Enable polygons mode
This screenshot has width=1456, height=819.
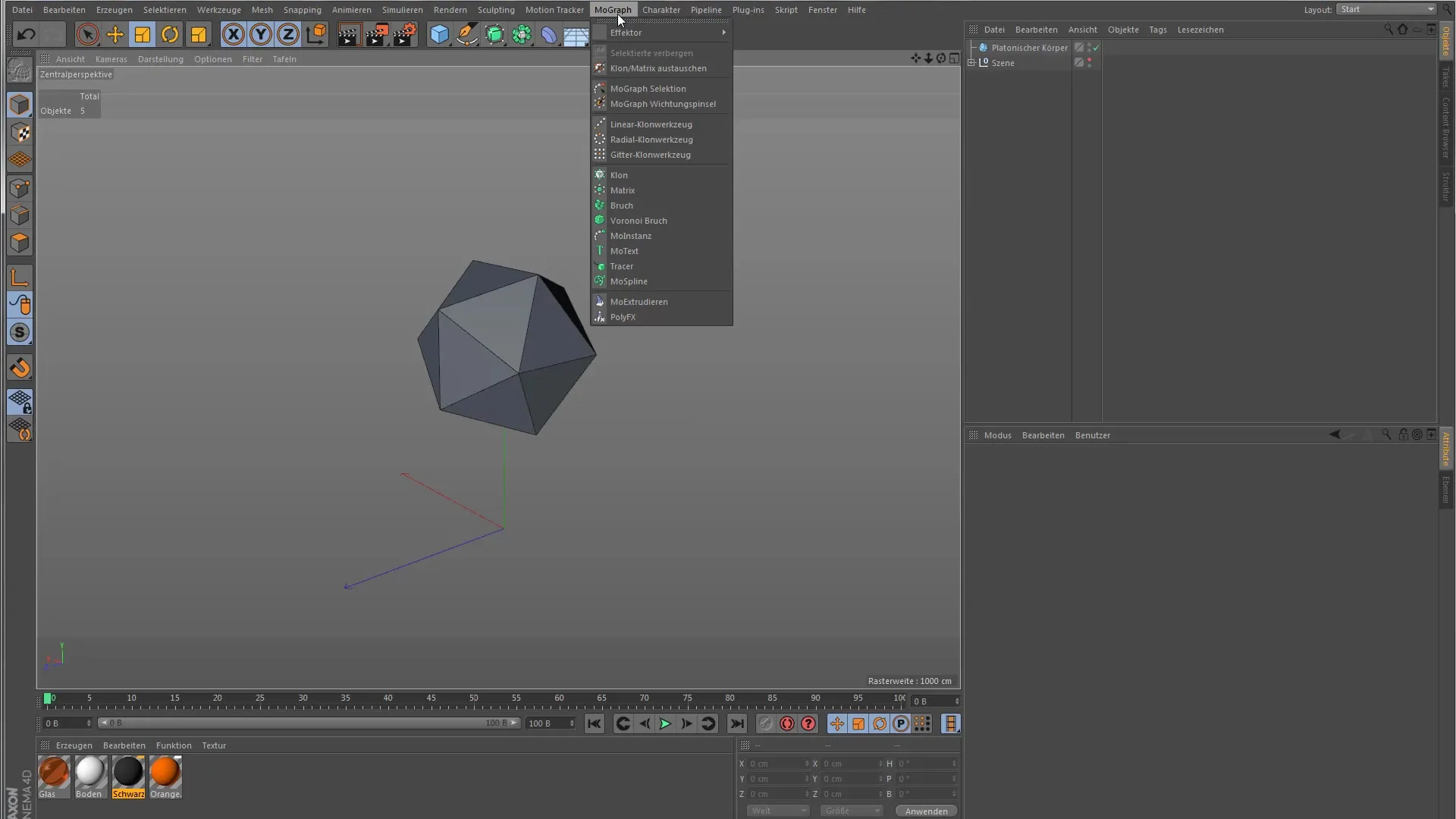(x=20, y=243)
